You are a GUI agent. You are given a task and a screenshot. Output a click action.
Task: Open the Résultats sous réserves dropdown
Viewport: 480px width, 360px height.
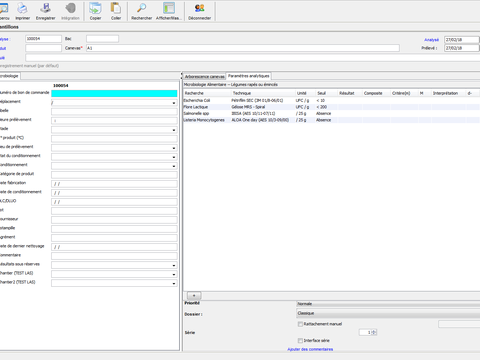point(174,265)
